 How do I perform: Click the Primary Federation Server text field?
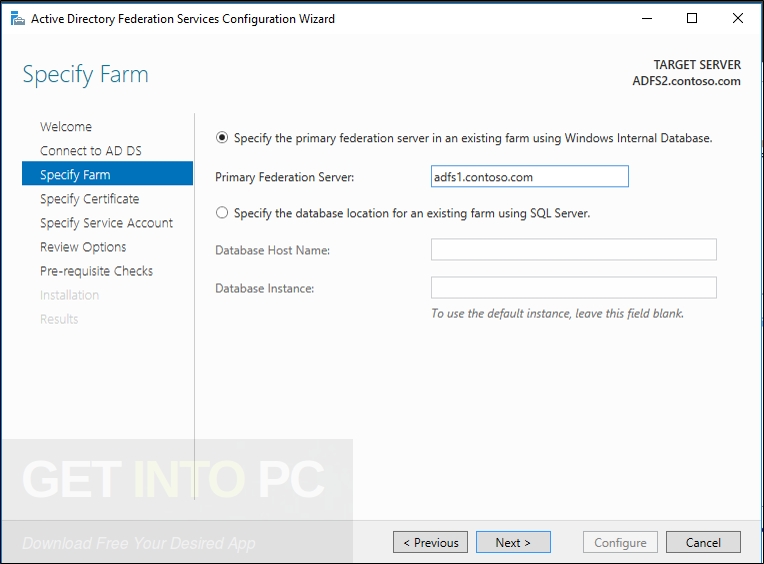point(530,176)
